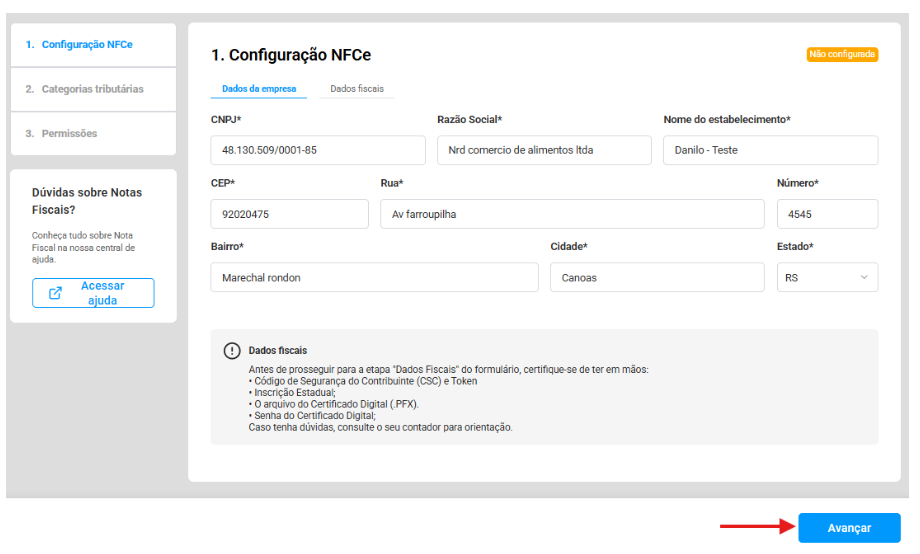Click the Bairro field with Marechal rondon

coord(373,277)
